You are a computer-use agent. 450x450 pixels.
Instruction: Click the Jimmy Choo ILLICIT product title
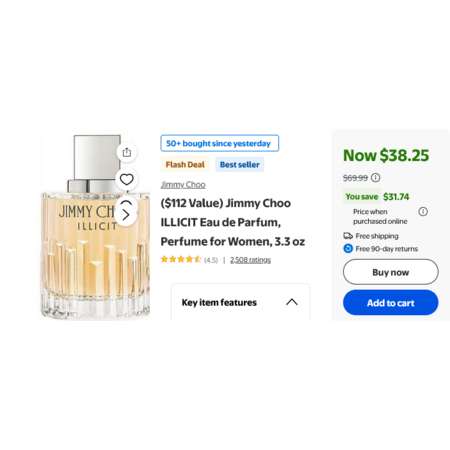click(x=233, y=222)
